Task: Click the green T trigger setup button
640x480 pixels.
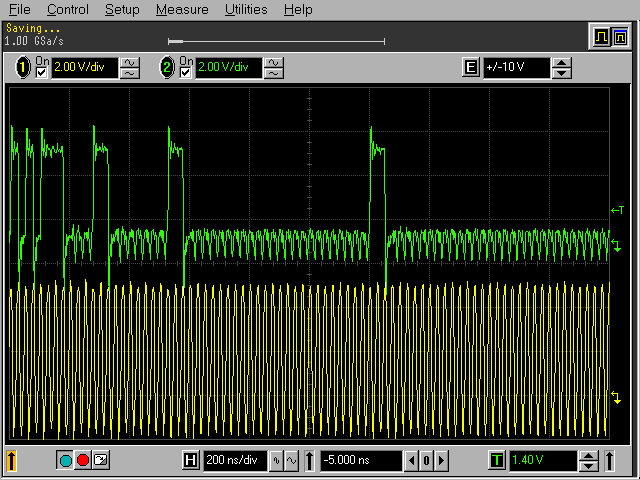Action: (497, 460)
